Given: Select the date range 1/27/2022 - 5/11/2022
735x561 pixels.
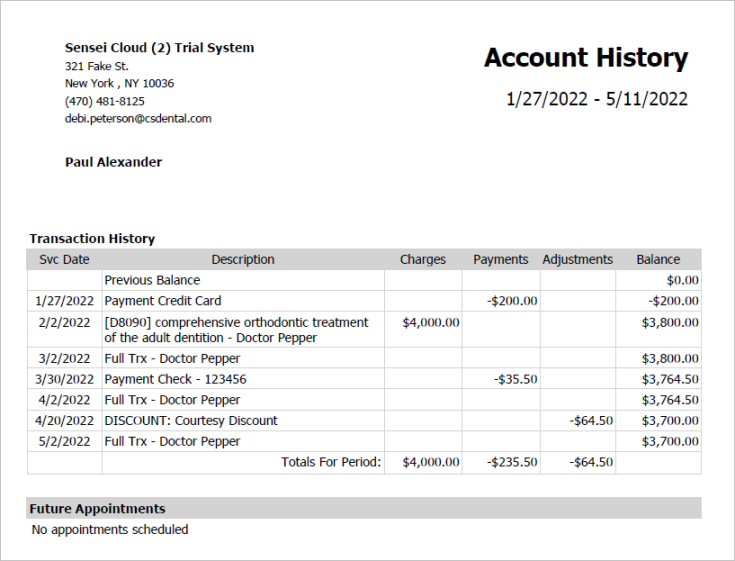Looking at the screenshot, I should [597, 99].
